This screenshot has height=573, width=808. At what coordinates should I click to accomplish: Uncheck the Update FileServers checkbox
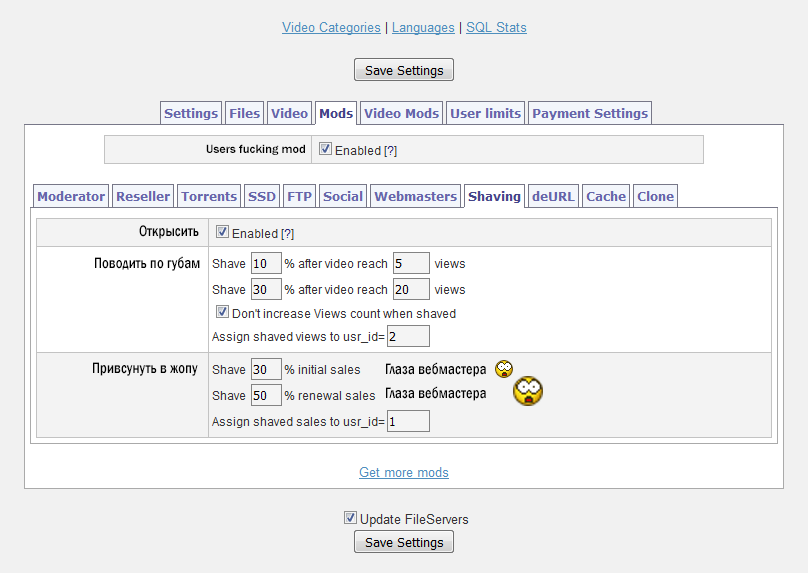[x=350, y=518]
